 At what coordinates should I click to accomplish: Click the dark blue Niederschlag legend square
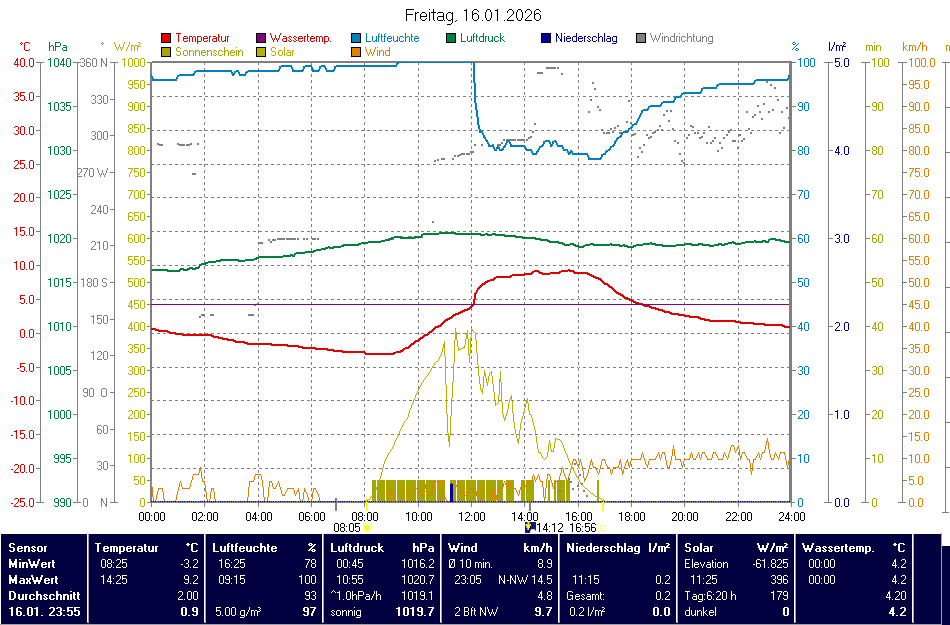coord(546,39)
